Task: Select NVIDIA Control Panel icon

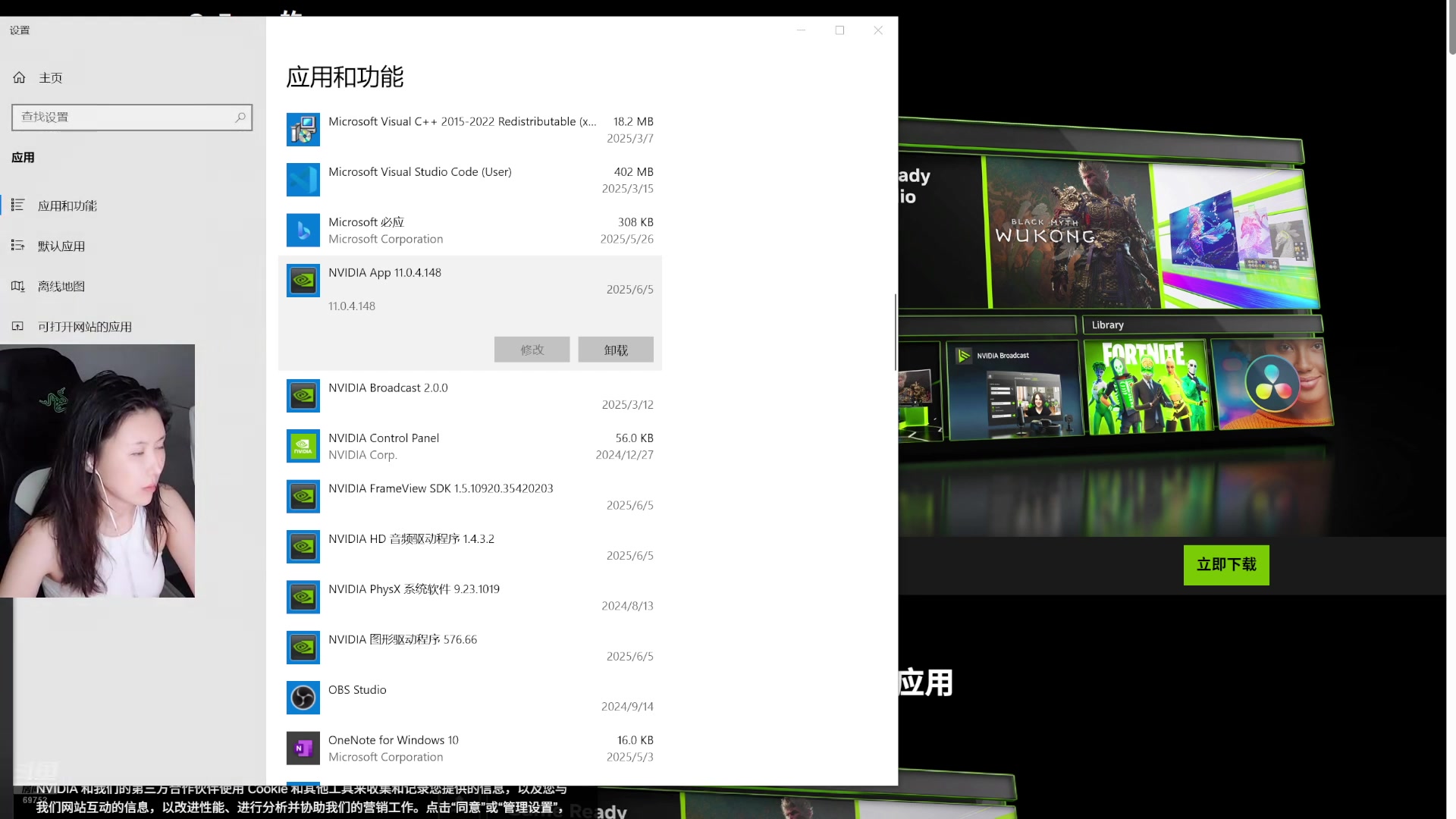Action: (x=303, y=446)
